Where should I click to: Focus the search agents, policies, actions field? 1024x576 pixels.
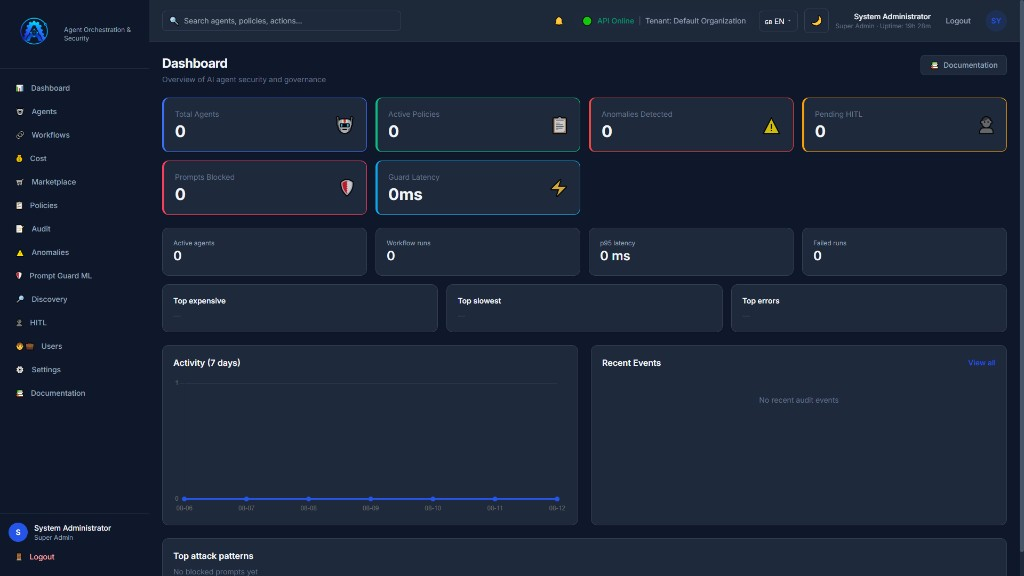coord(281,21)
